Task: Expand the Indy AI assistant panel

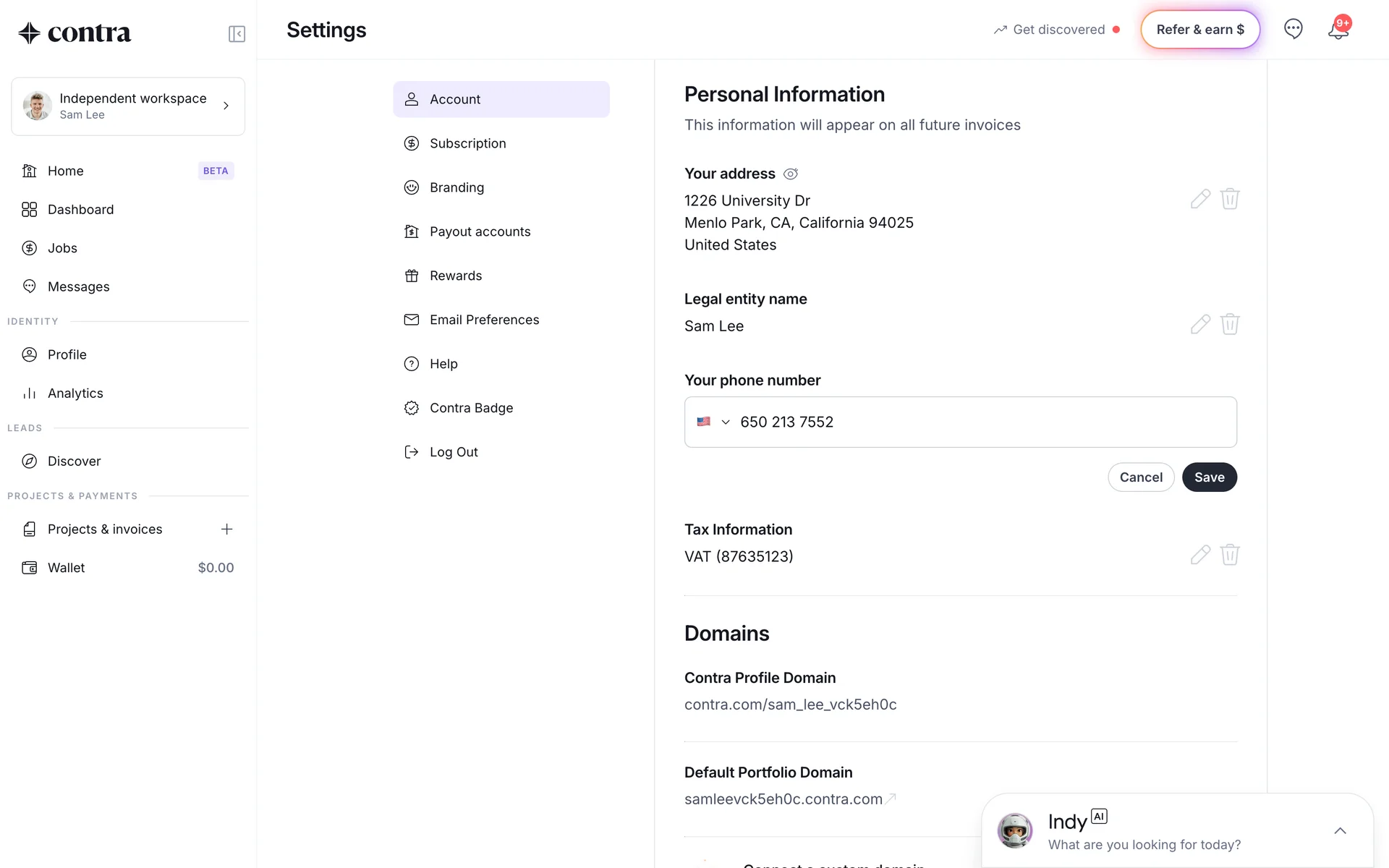Action: [x=1340, y=831]
